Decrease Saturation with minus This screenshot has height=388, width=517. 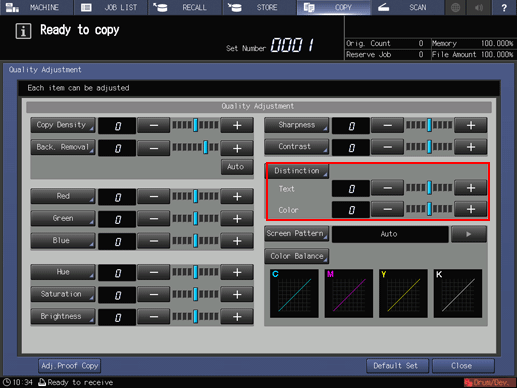point(154,294)
